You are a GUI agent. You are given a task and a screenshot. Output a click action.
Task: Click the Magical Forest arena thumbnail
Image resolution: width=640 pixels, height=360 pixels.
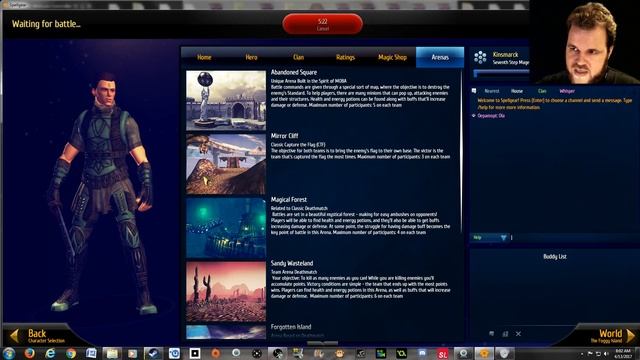(226, 228)
